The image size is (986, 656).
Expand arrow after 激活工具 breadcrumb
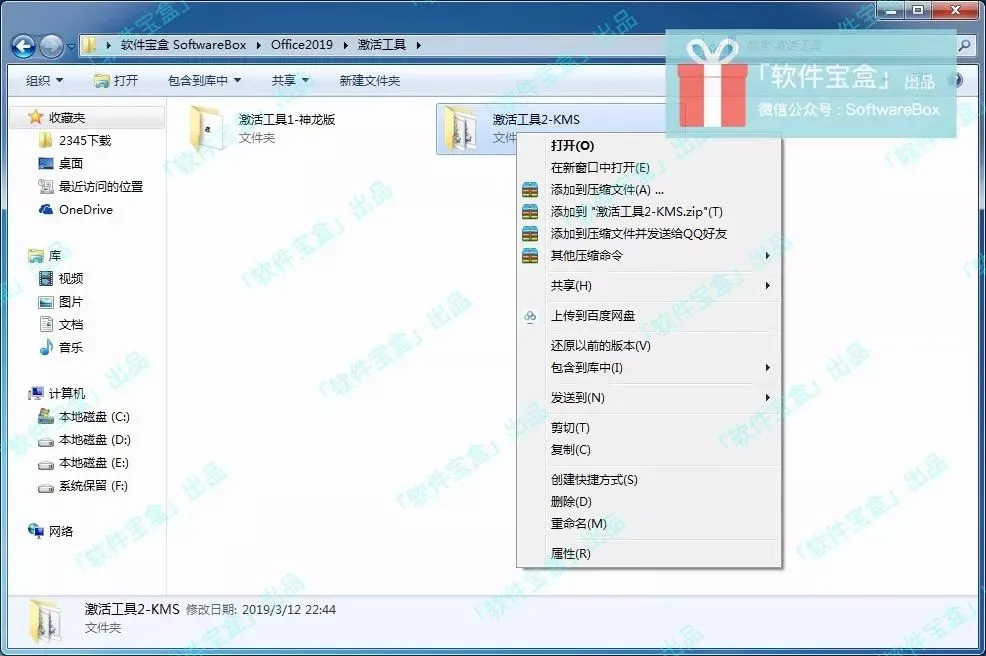click(x=418, y=45)
